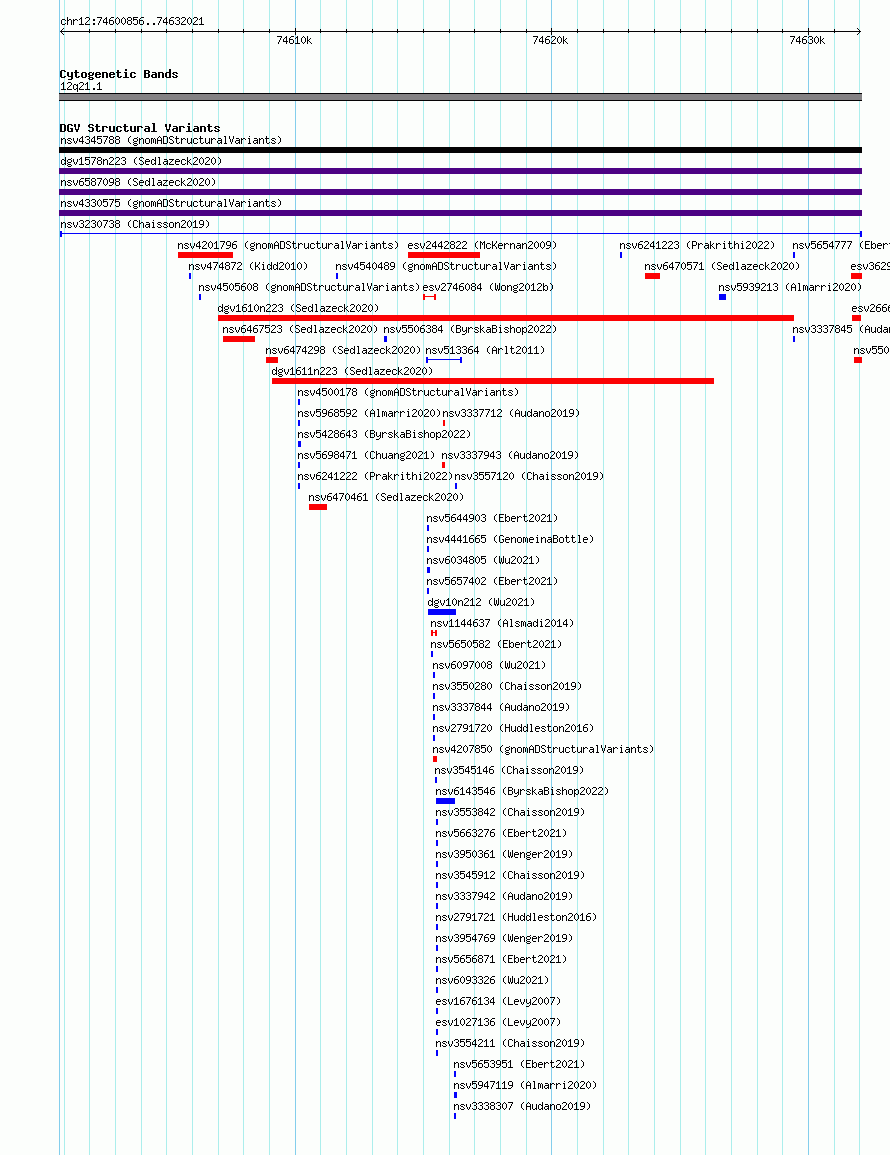Open nsv5653951 (Ebert2021) variant
Screen dimensions: 890x1155
[x=519, y=1064]
